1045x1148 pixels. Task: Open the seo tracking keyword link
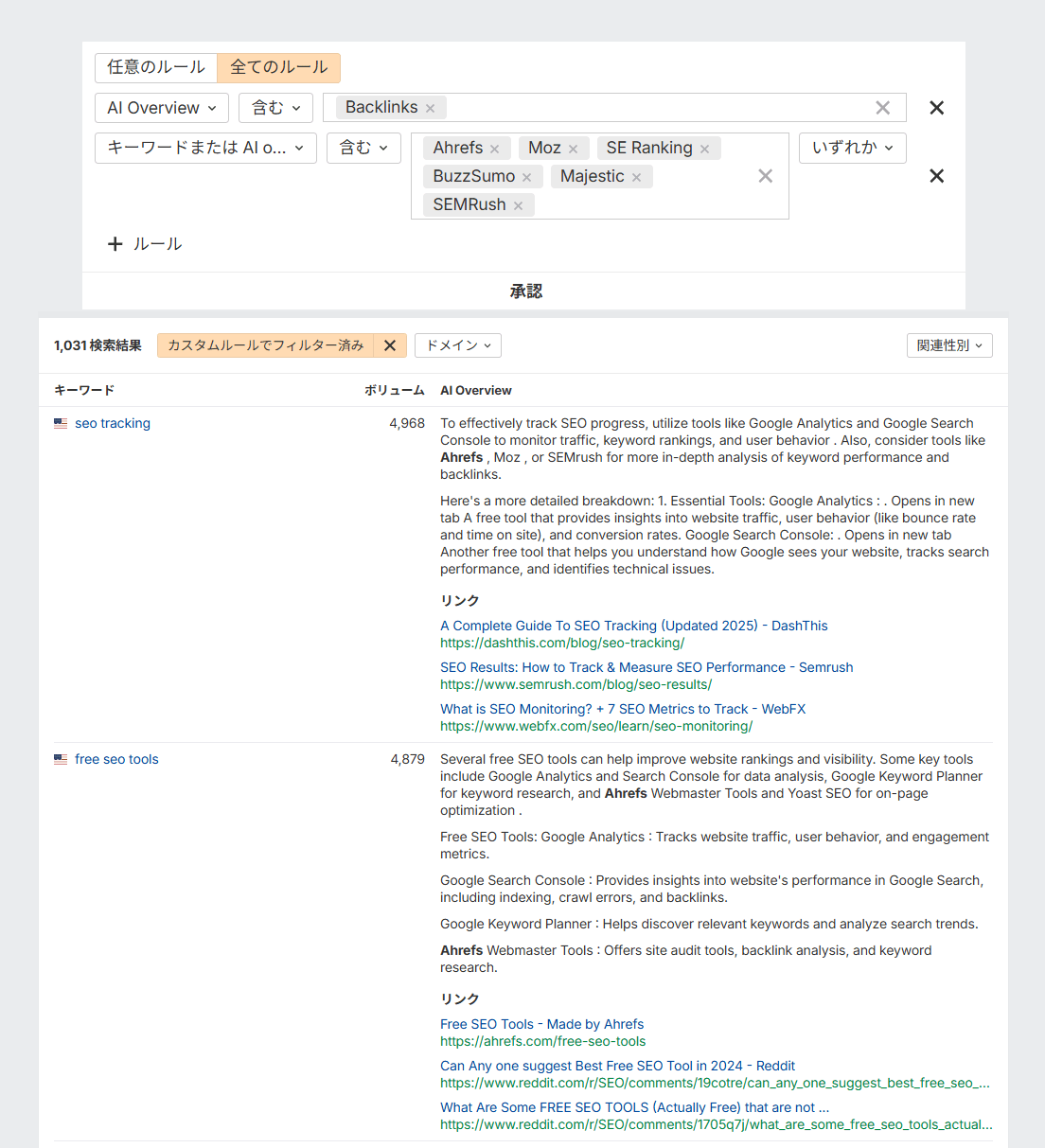pos(113,423)
